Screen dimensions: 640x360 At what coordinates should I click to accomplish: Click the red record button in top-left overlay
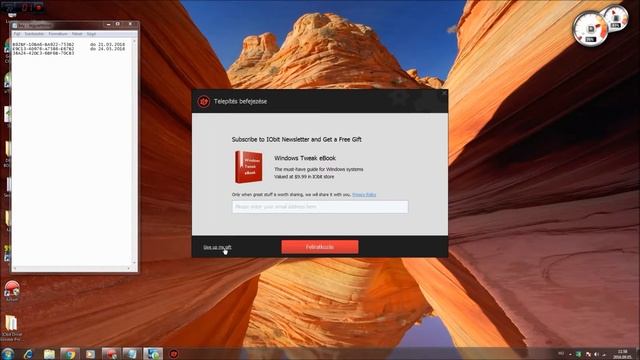click(39, 7)
